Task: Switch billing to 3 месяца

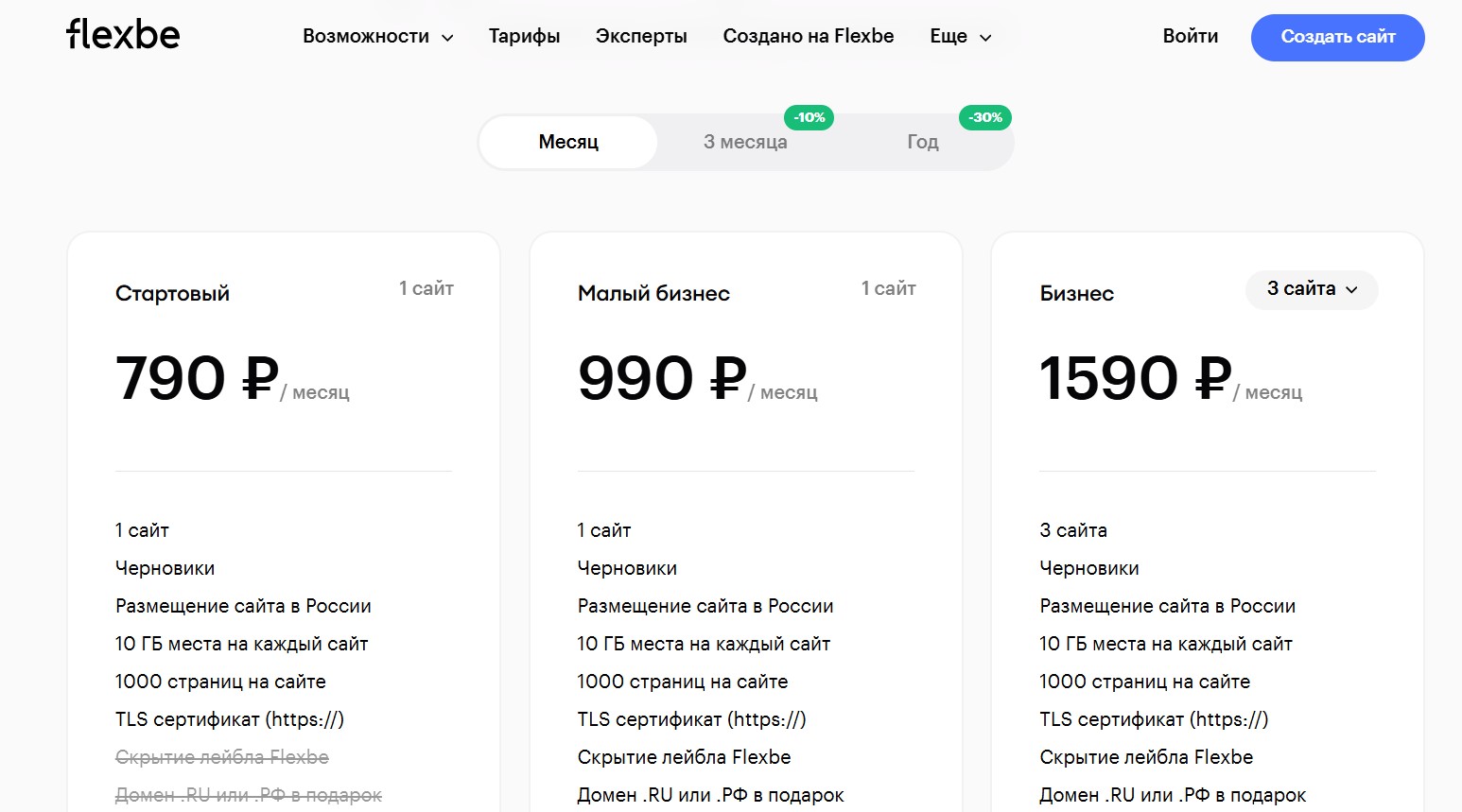Action: (745, 142)
